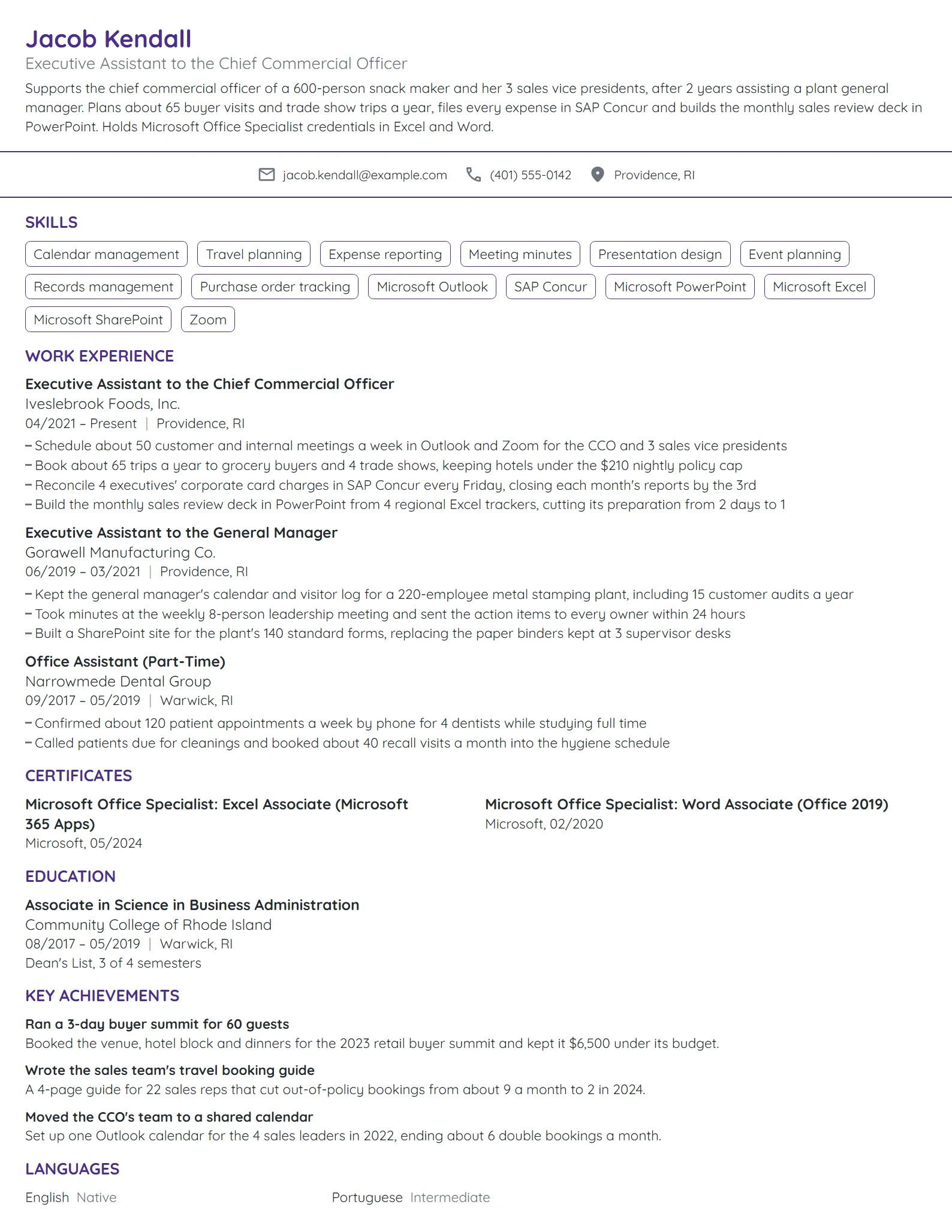This screenshot has width=952, height=1232.
Task: Select the Zoom skill tag
Action: pyautogui.click(x=208, y=320)
